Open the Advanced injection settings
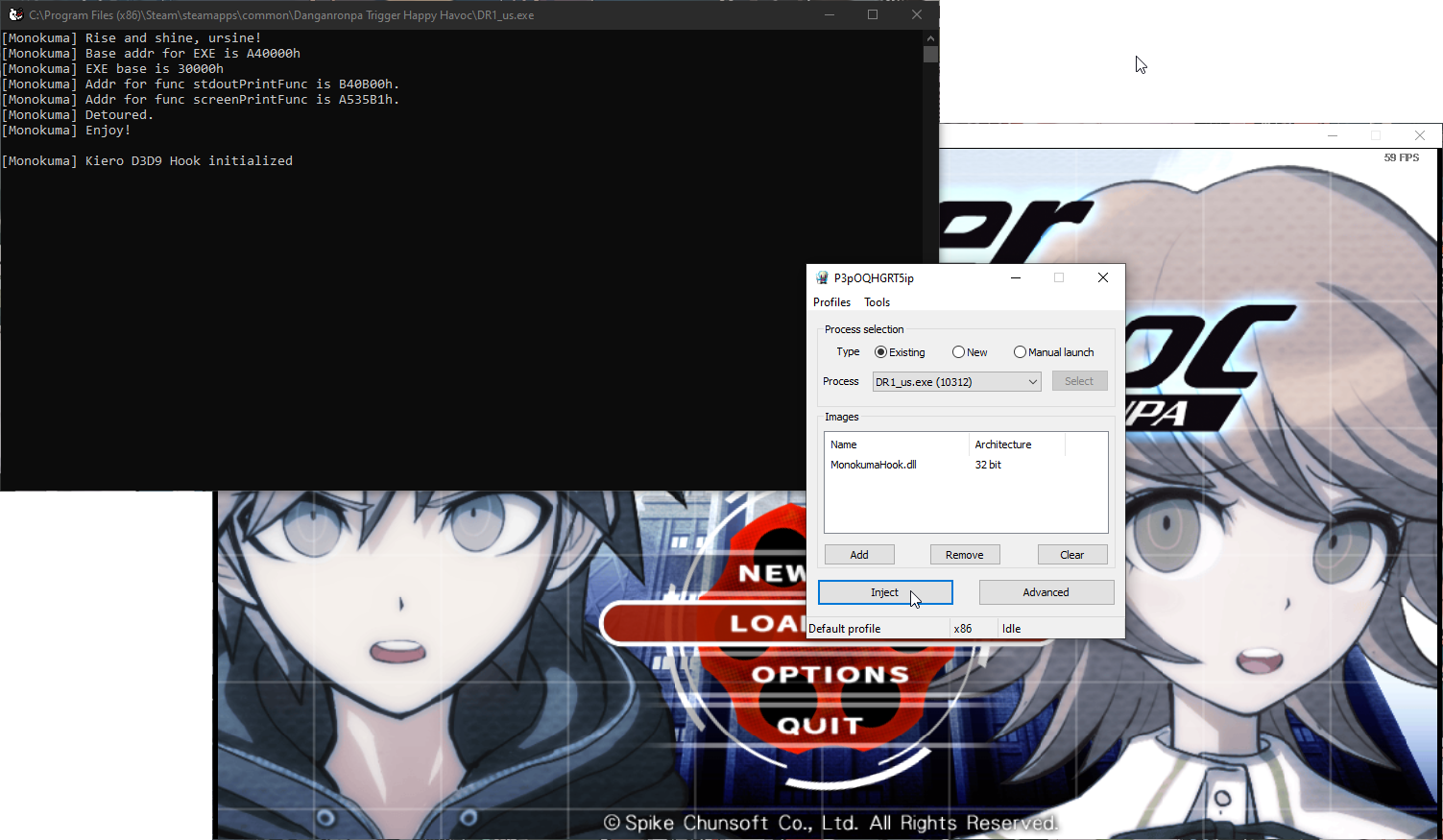 point(1046,591)
